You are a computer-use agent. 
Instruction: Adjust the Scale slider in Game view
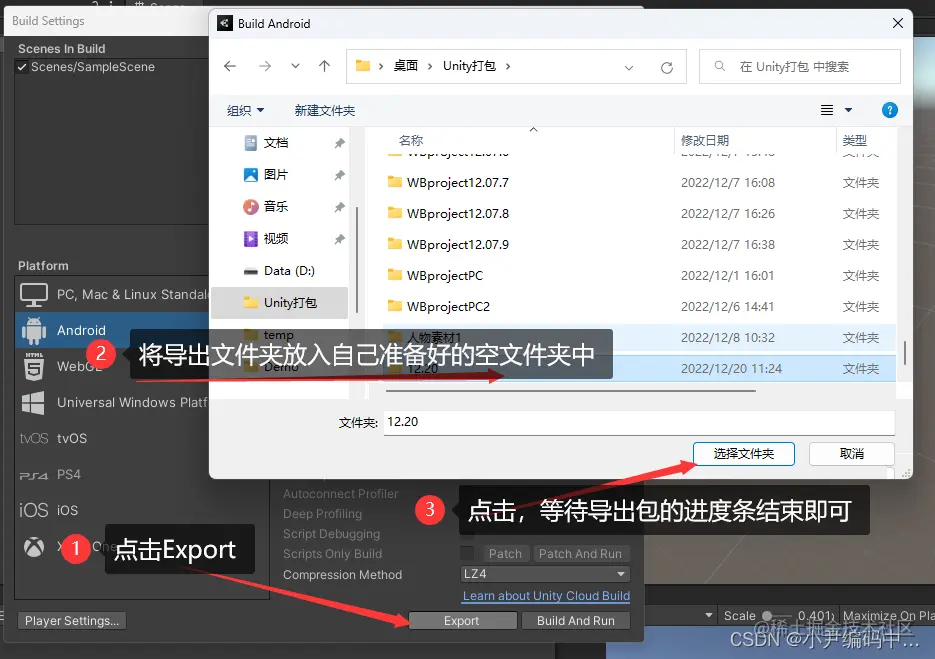pos(777,615)
